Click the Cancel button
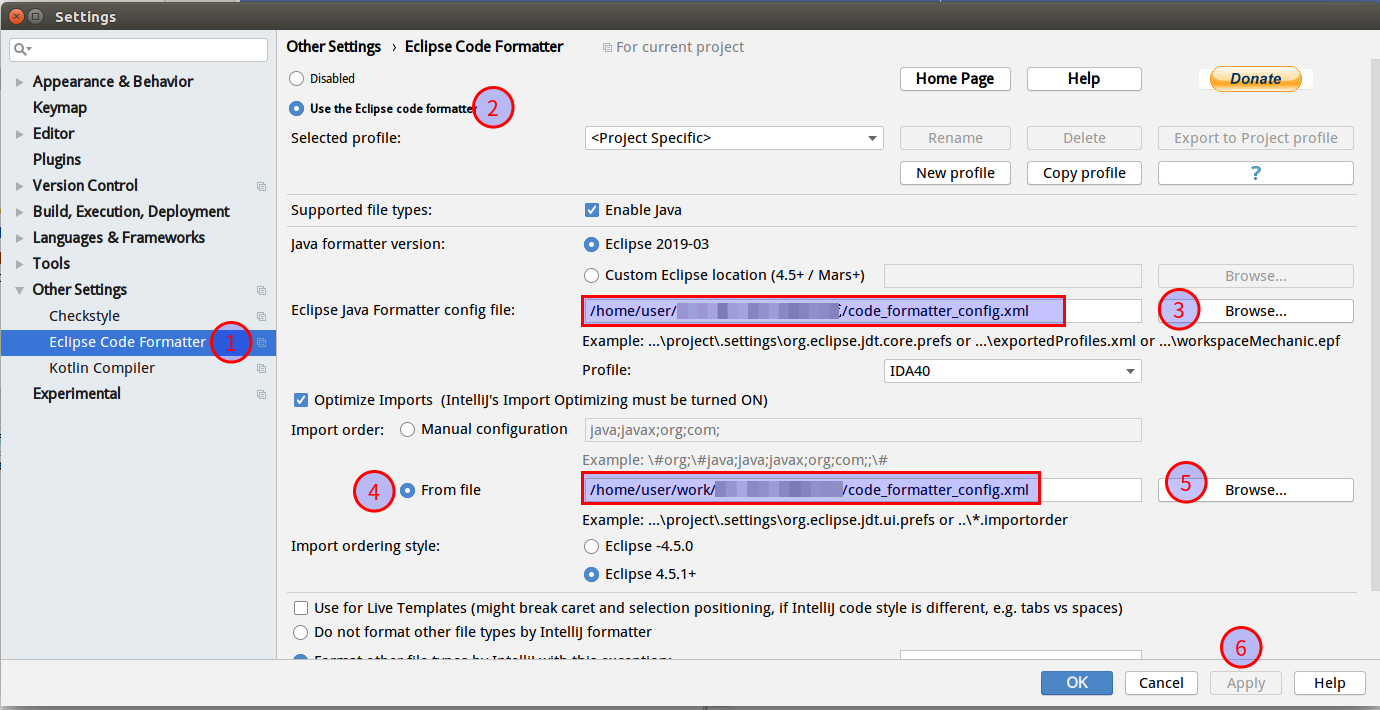This screenshot has height=710, width=1380. click(1161, 683)
